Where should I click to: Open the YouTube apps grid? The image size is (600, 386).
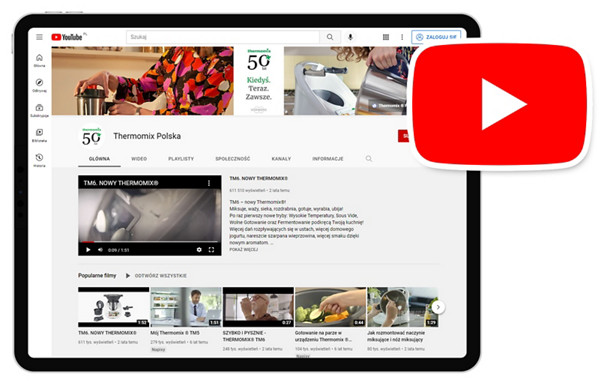pos(386,37)
